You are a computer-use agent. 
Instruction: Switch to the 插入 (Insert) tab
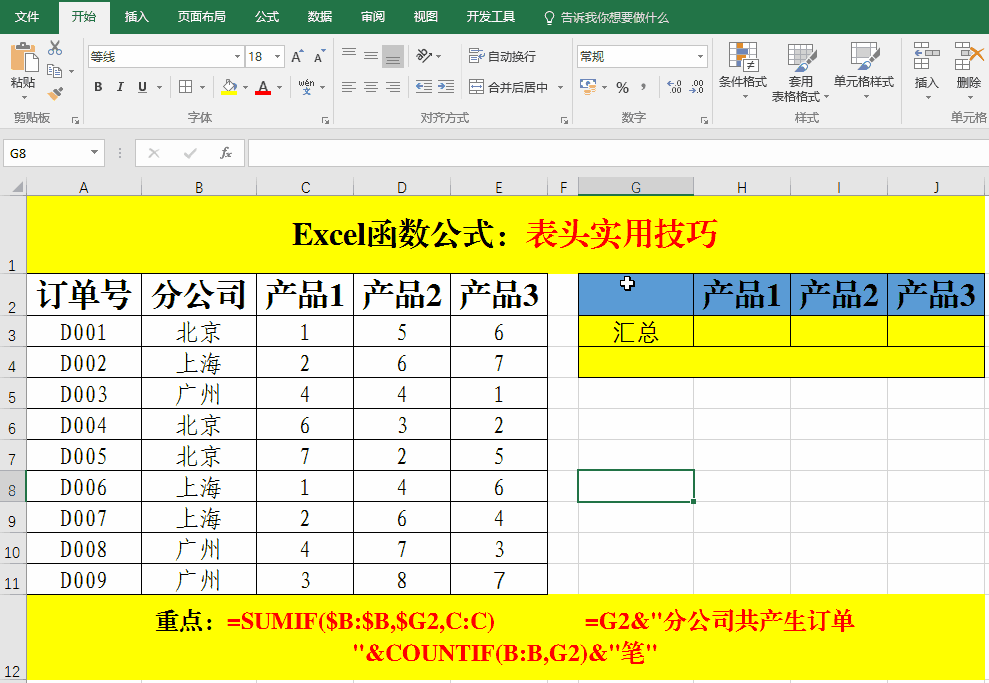pos(137,17)
